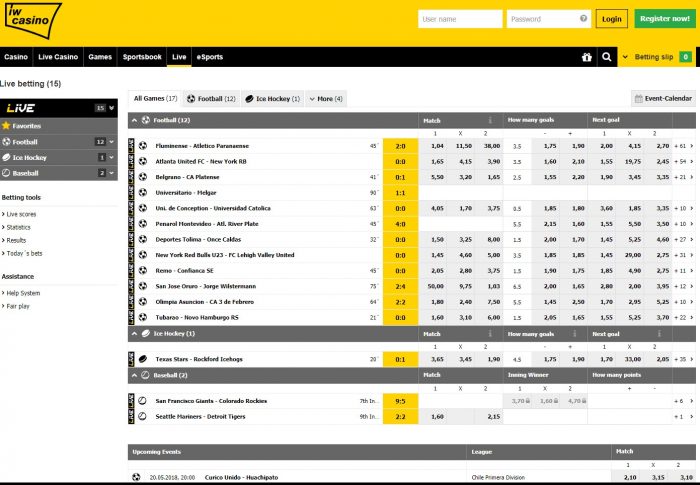Click baseball icon next to San Francisco Giants
Screen dimensions: 700x485
click(x=142, y=401)
